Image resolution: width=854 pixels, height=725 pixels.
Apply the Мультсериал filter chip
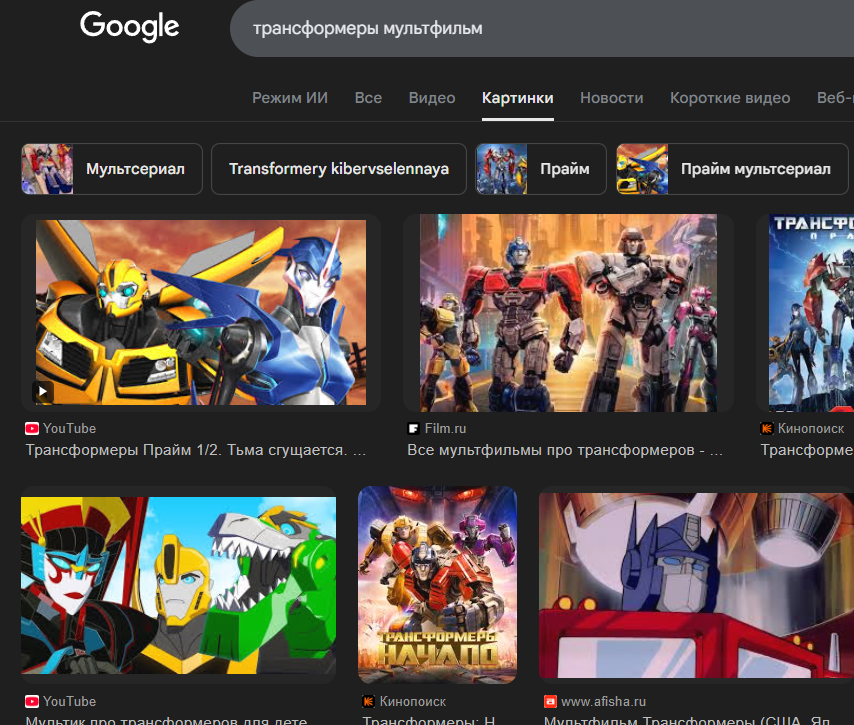(x=112, y=169)
